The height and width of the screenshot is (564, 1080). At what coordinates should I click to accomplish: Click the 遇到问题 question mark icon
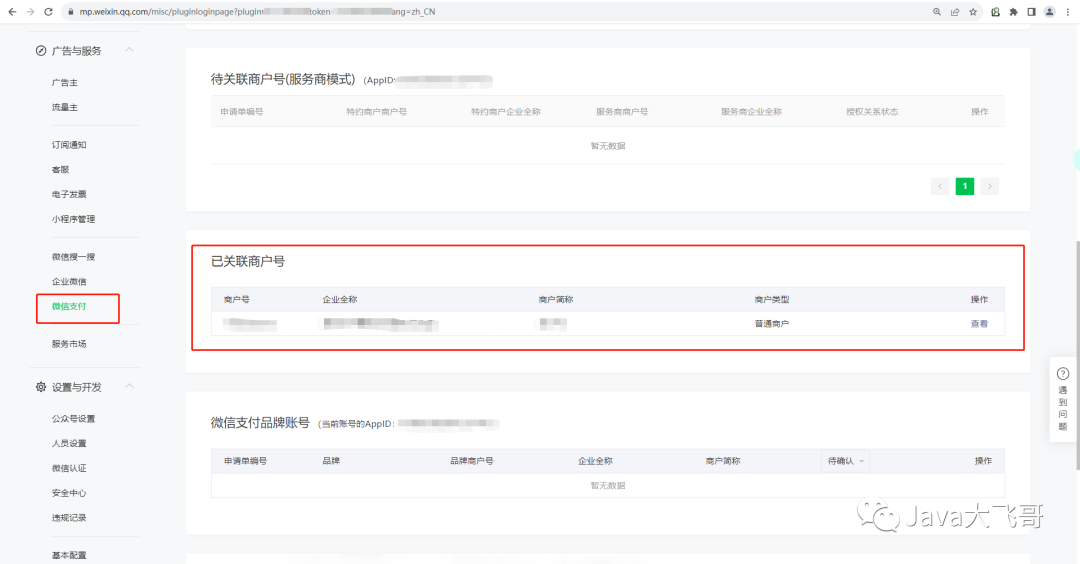(1063, 374)
